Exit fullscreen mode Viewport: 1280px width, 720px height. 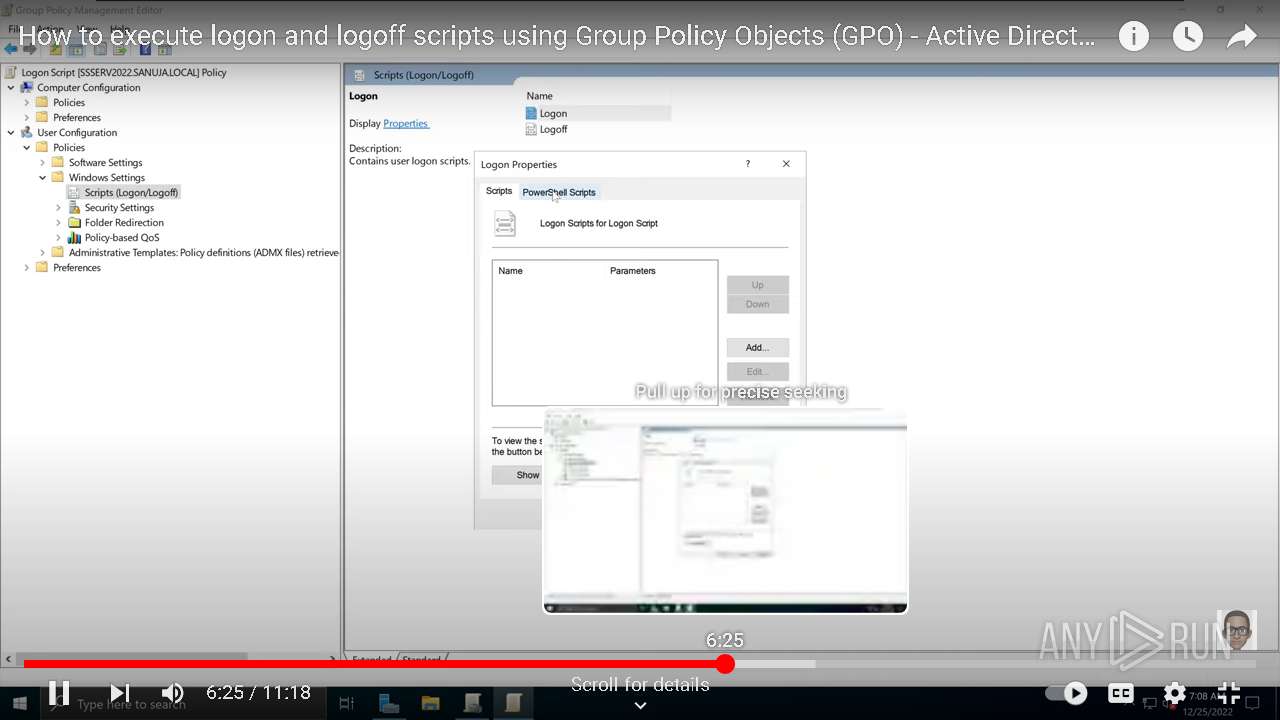1229,692
